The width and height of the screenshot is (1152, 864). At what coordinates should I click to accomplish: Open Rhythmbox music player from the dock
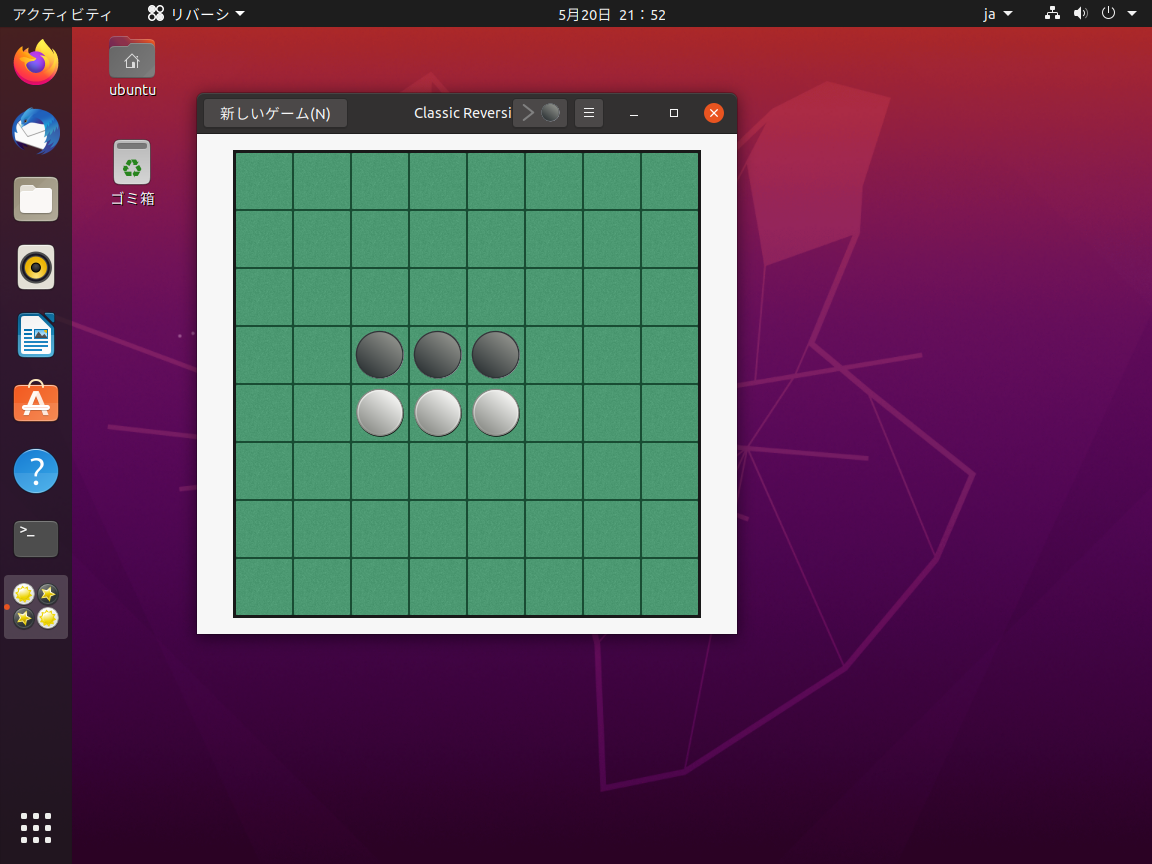click(36, 267)
